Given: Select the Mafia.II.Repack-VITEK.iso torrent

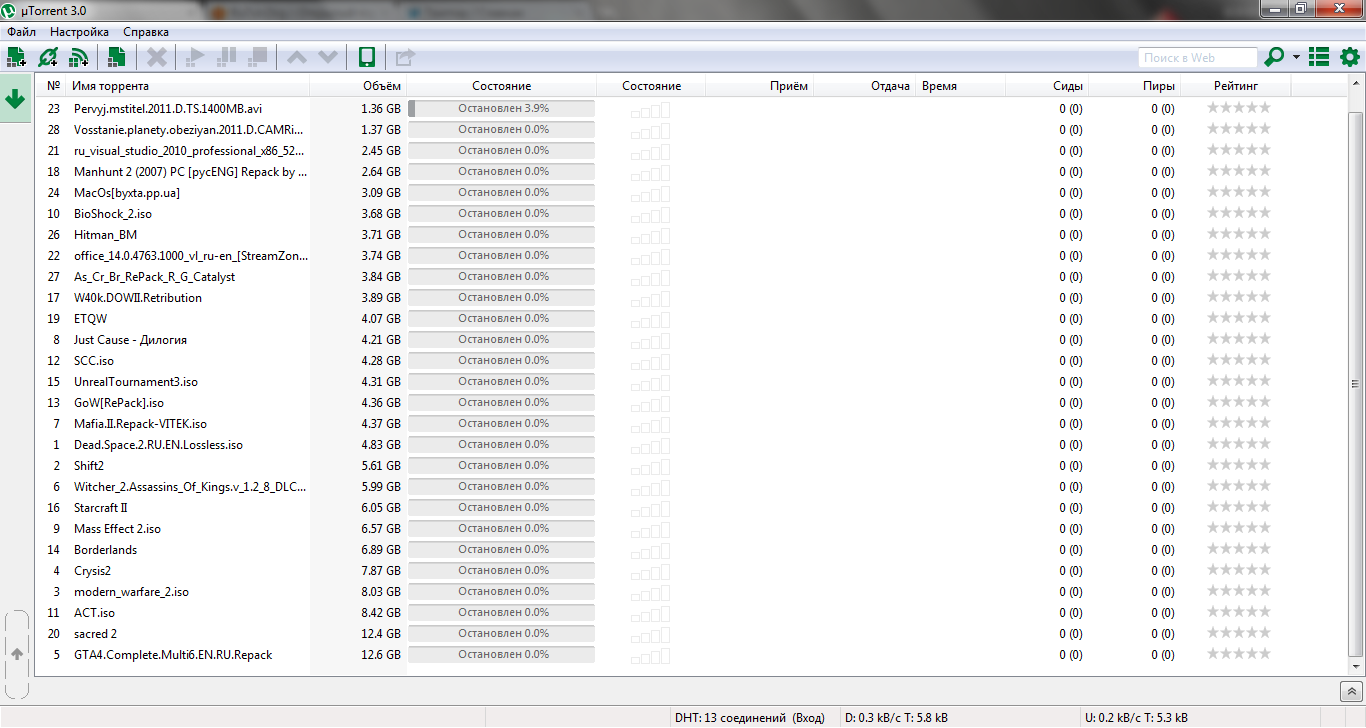Looking at the screenshot, I should tap(140, 423).
